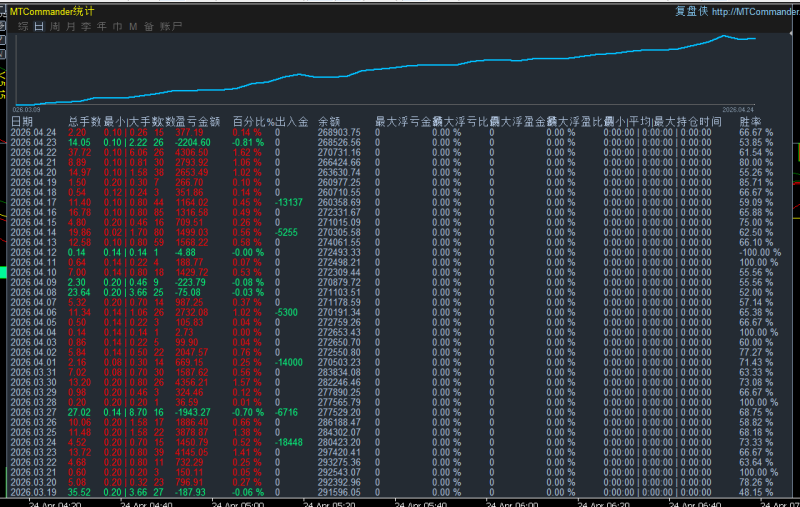Select the 2026.04.16 date row

pyautogui.click(x=34, y=213)
